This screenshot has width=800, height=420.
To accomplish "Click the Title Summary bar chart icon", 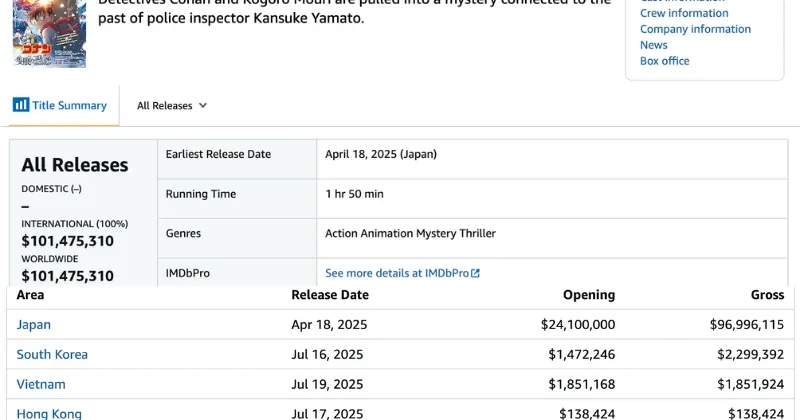I will (x=21, y=105).
